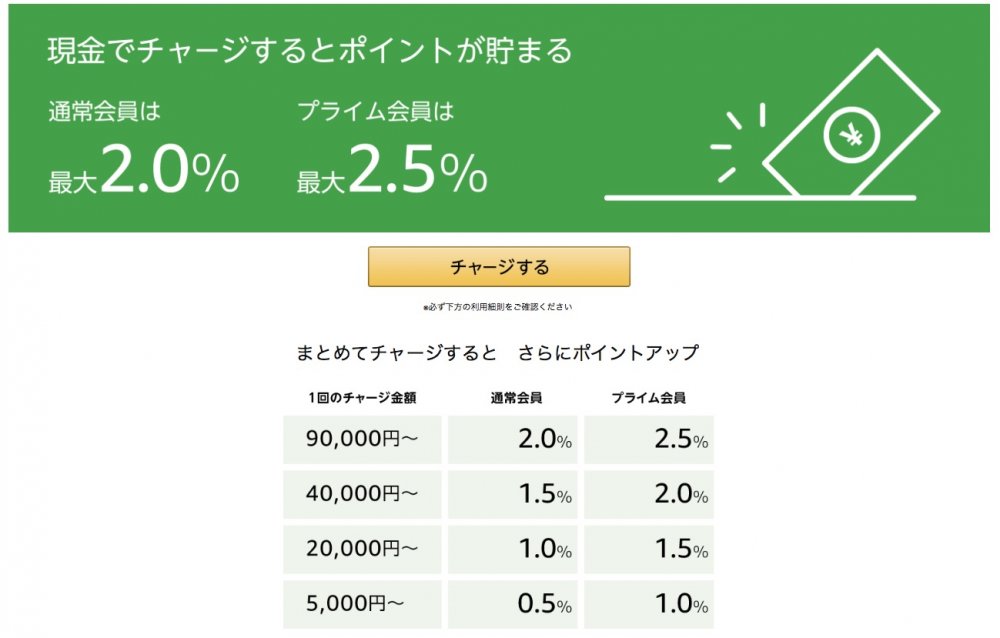Click the まとめてチャージすると heading
Viewport: 1000px width, 638px height.
point(397,353)
